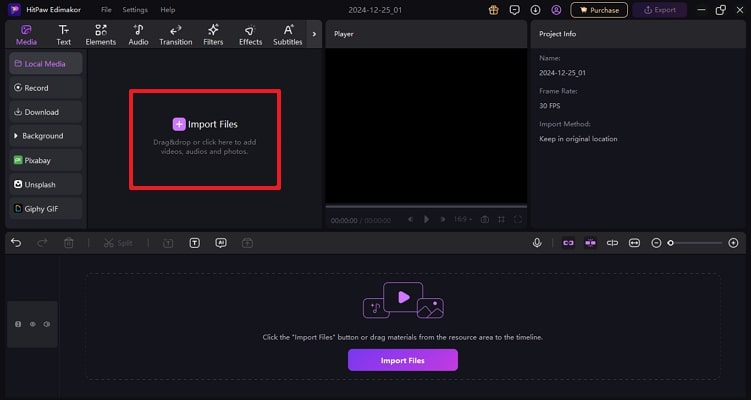The height and width of the screenshot is (400, 751).
Task: Open the Unsplash photo library
Action: [46, 184]
